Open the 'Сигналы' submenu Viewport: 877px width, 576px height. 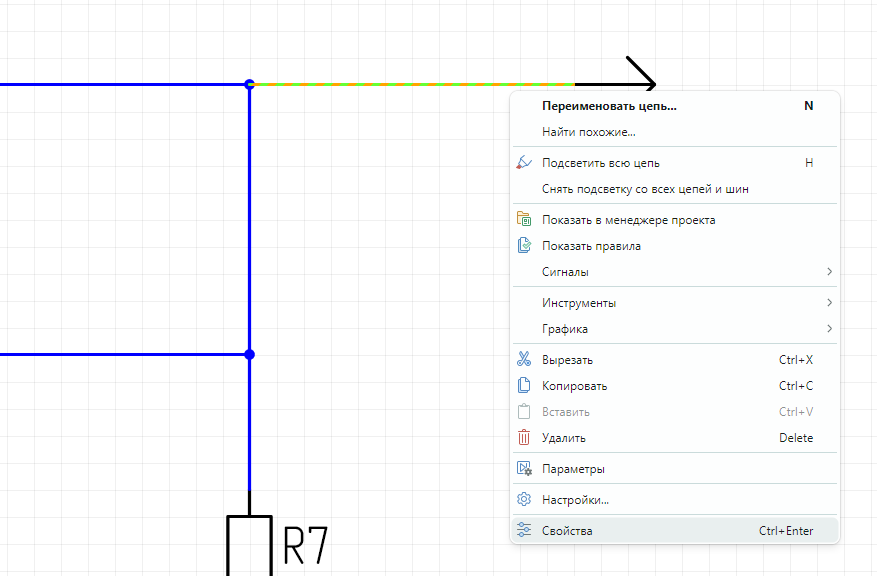pos(675,272)
